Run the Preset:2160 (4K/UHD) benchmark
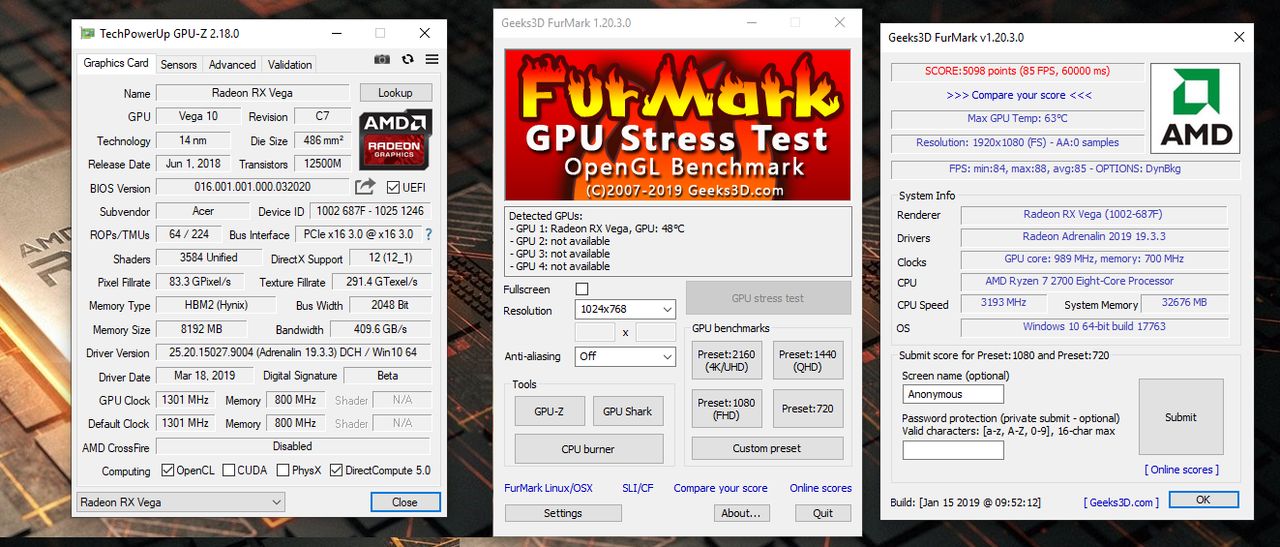This screenshot has height=547, width=1280. pyautogui.click(x=728, y=360)
